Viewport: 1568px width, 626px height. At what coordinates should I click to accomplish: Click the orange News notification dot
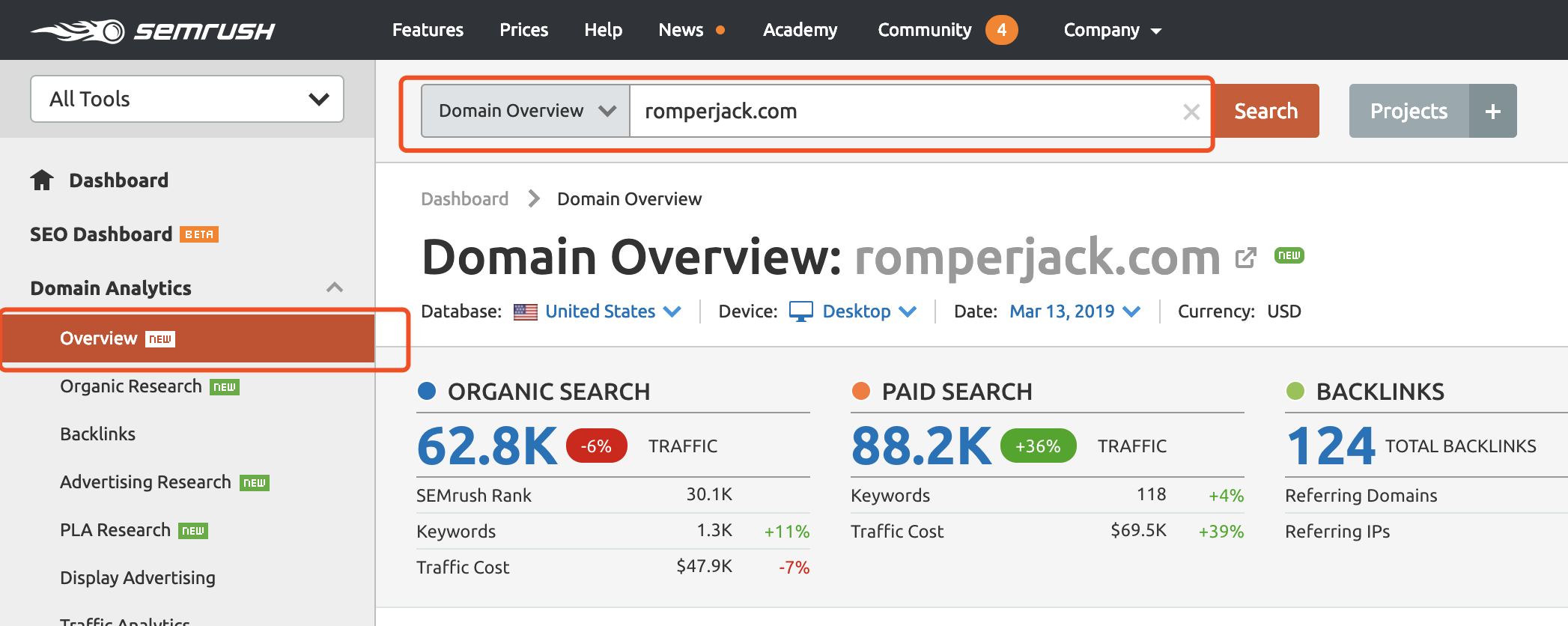point(720,30)
